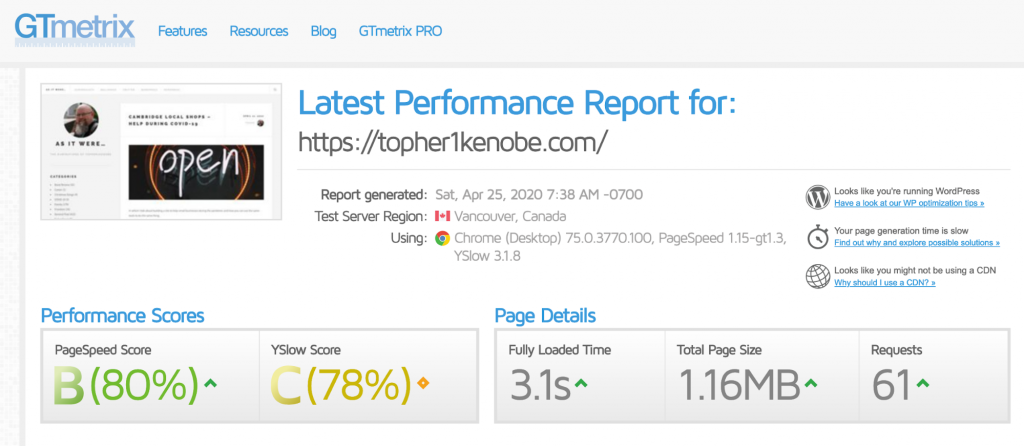Screen dimensions: 1024x446
Task: Click the stopwatch page generation icon
Action: (x=818, y=236)
